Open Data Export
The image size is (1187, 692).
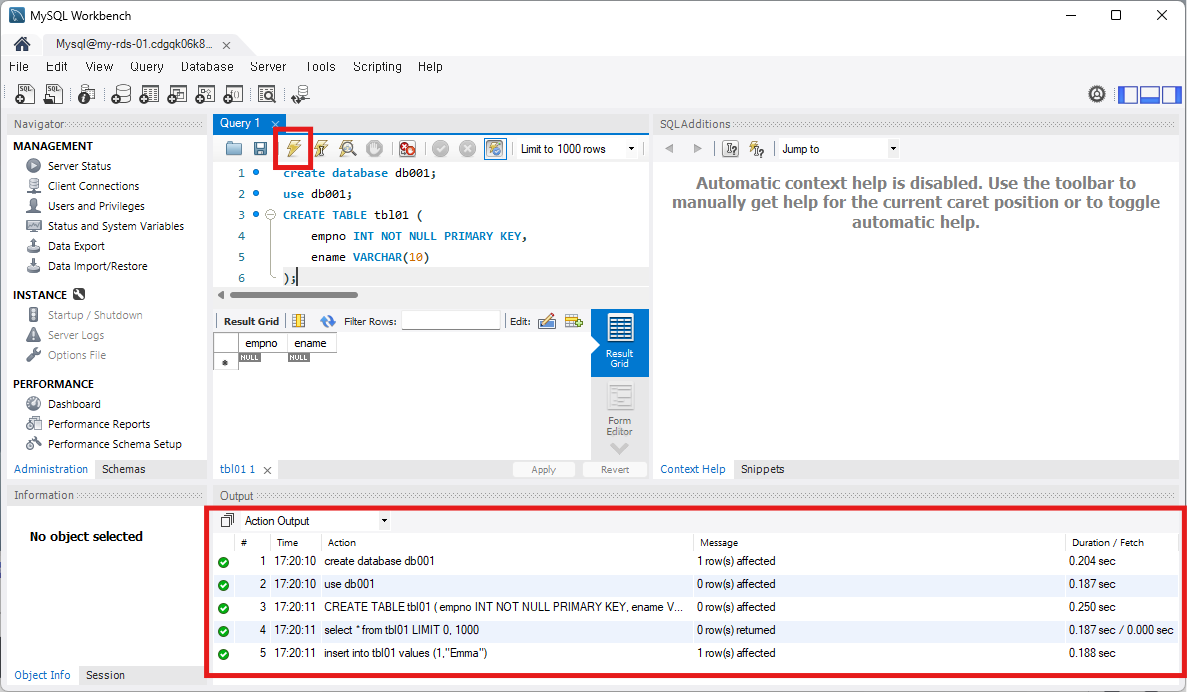click(x=76, y=246)
